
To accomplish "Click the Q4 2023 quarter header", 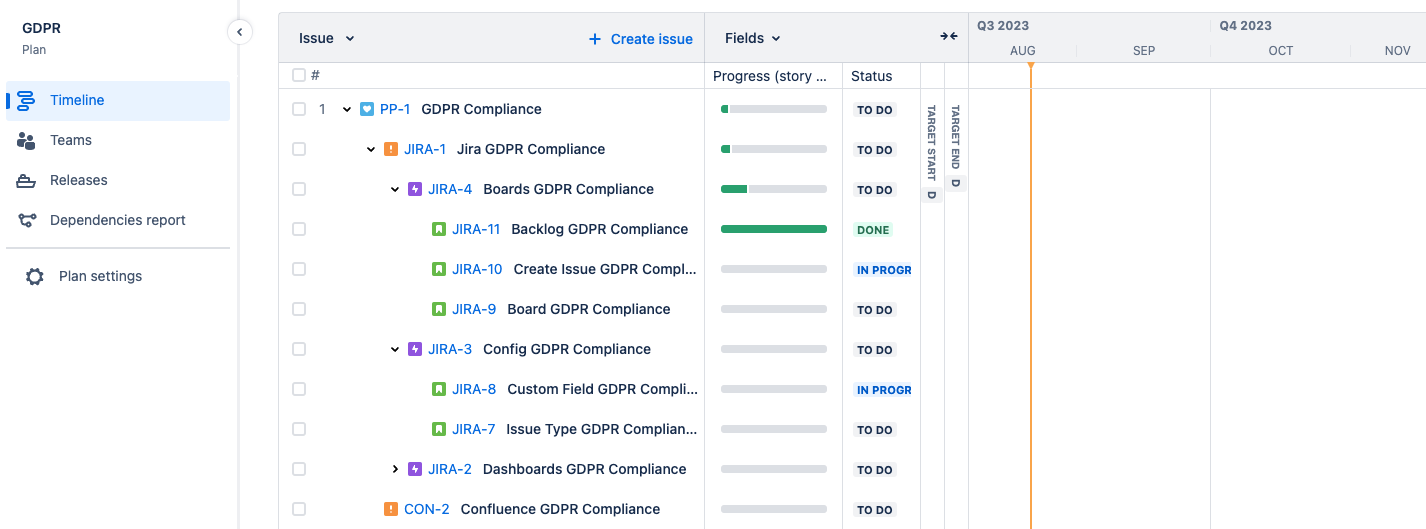I will (1245, 26).
